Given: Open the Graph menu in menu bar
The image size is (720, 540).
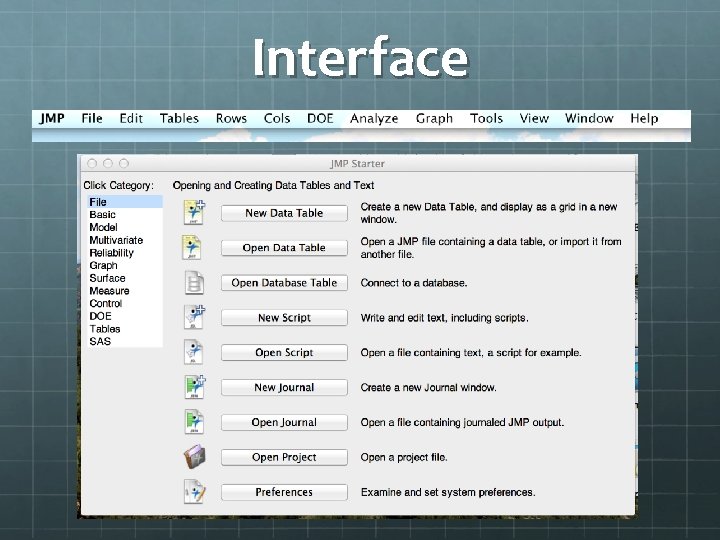Looking at the screenshot, I should click(x=434, y=118).
